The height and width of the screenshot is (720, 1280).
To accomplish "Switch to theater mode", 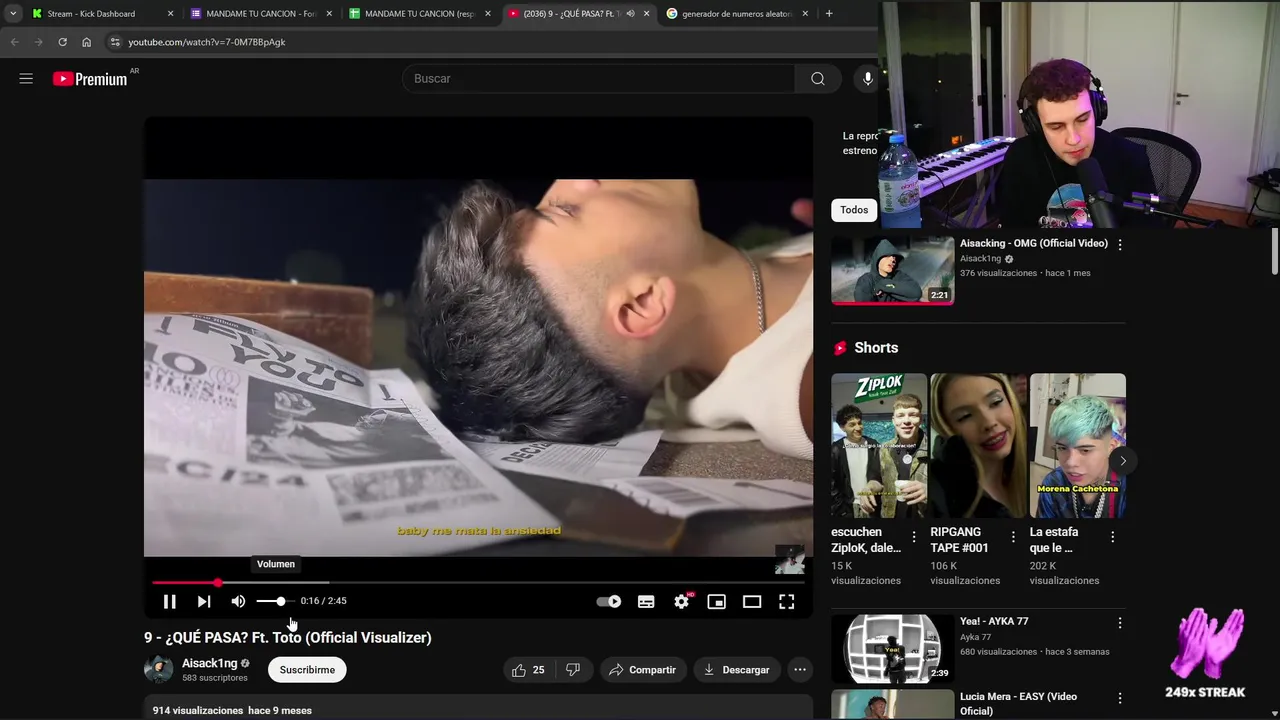I will [x=752, y=601].
